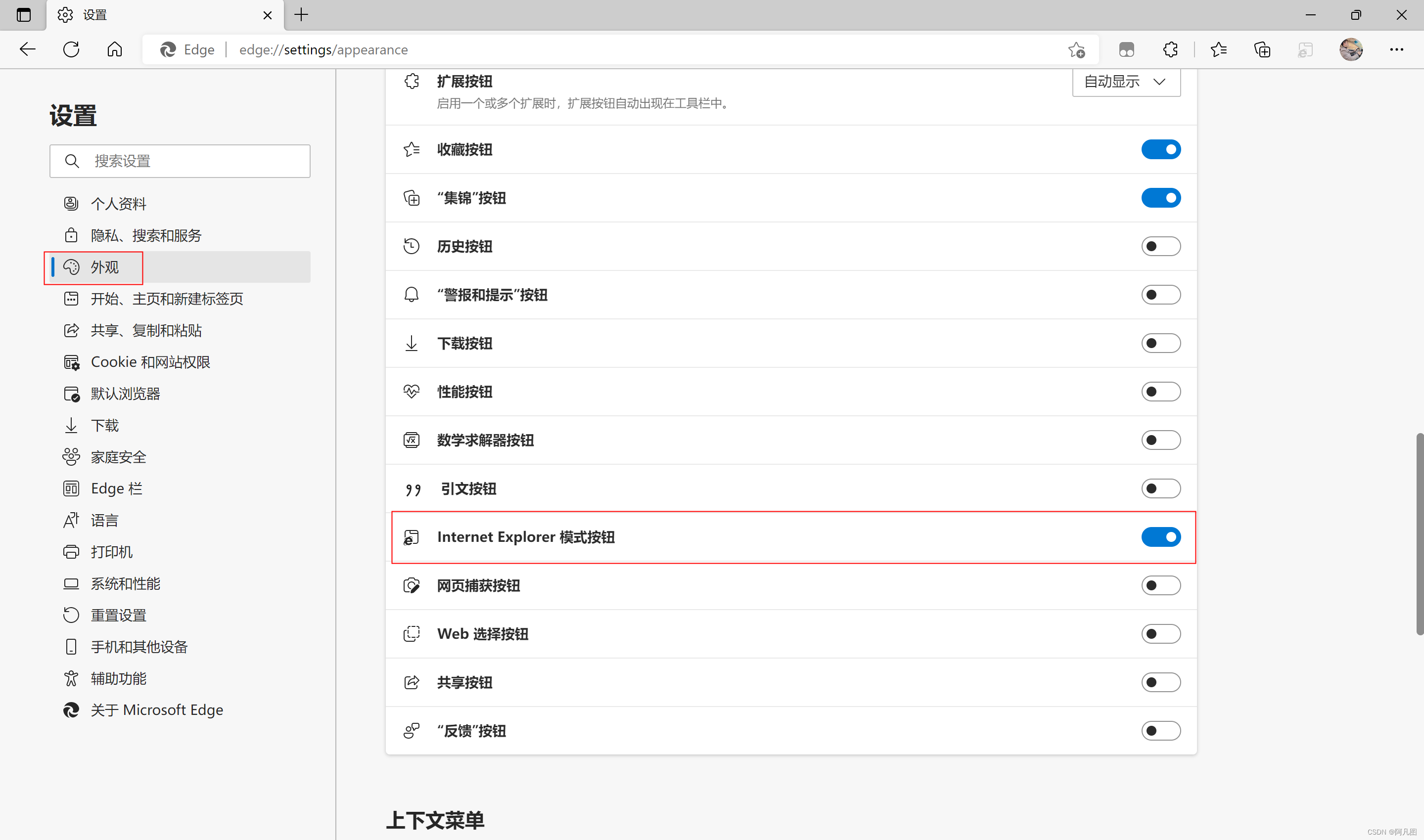Open the home page icon
The image size is (1424, 840).
(x=114, y=49)
